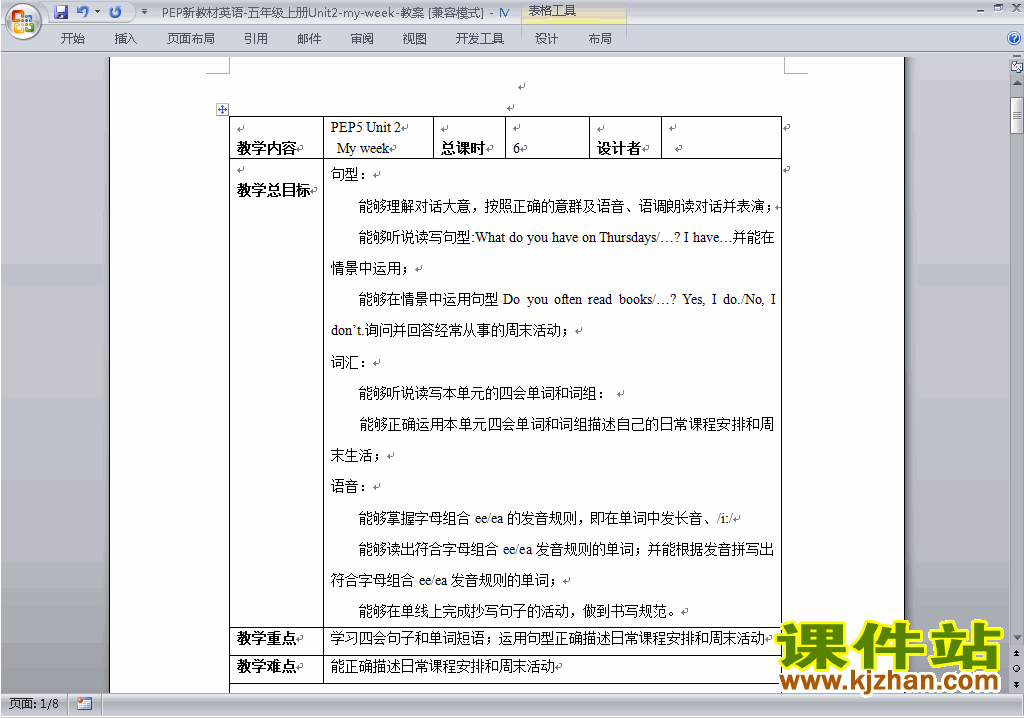
Task: Click the line 能够在单线上完成抄写句子的活动
Action: click(517, 611)
